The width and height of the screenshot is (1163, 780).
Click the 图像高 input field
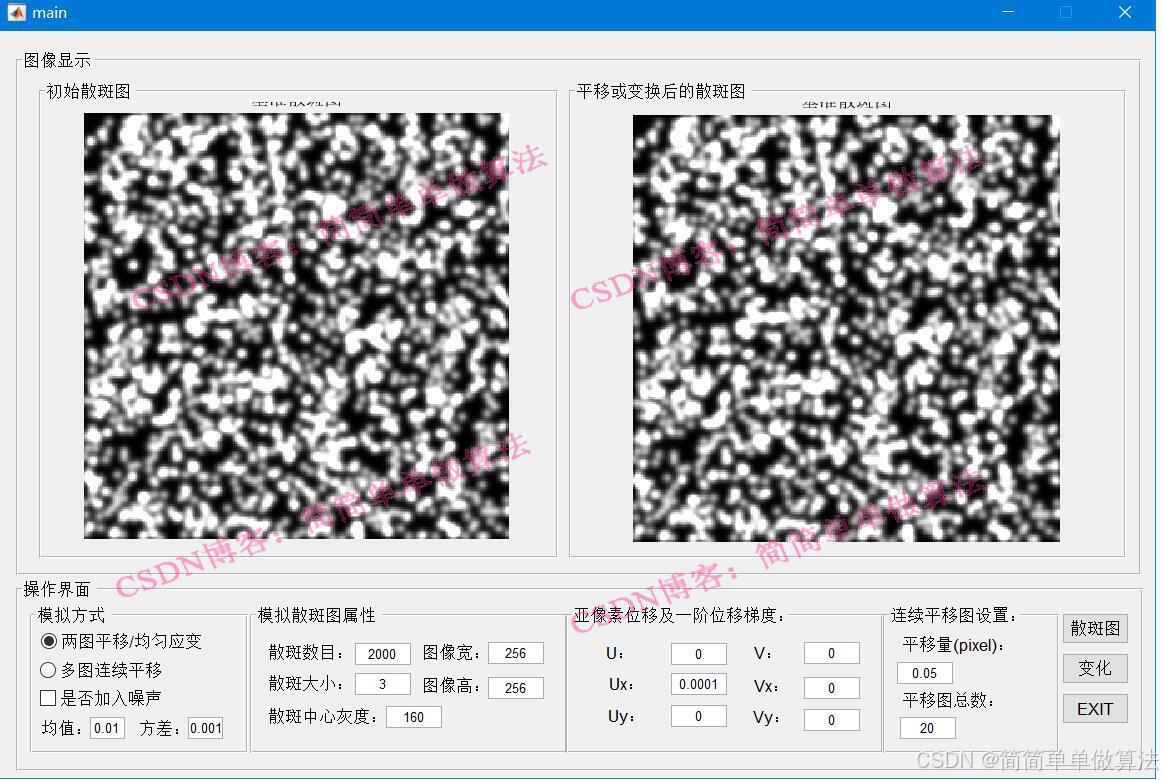515,687
